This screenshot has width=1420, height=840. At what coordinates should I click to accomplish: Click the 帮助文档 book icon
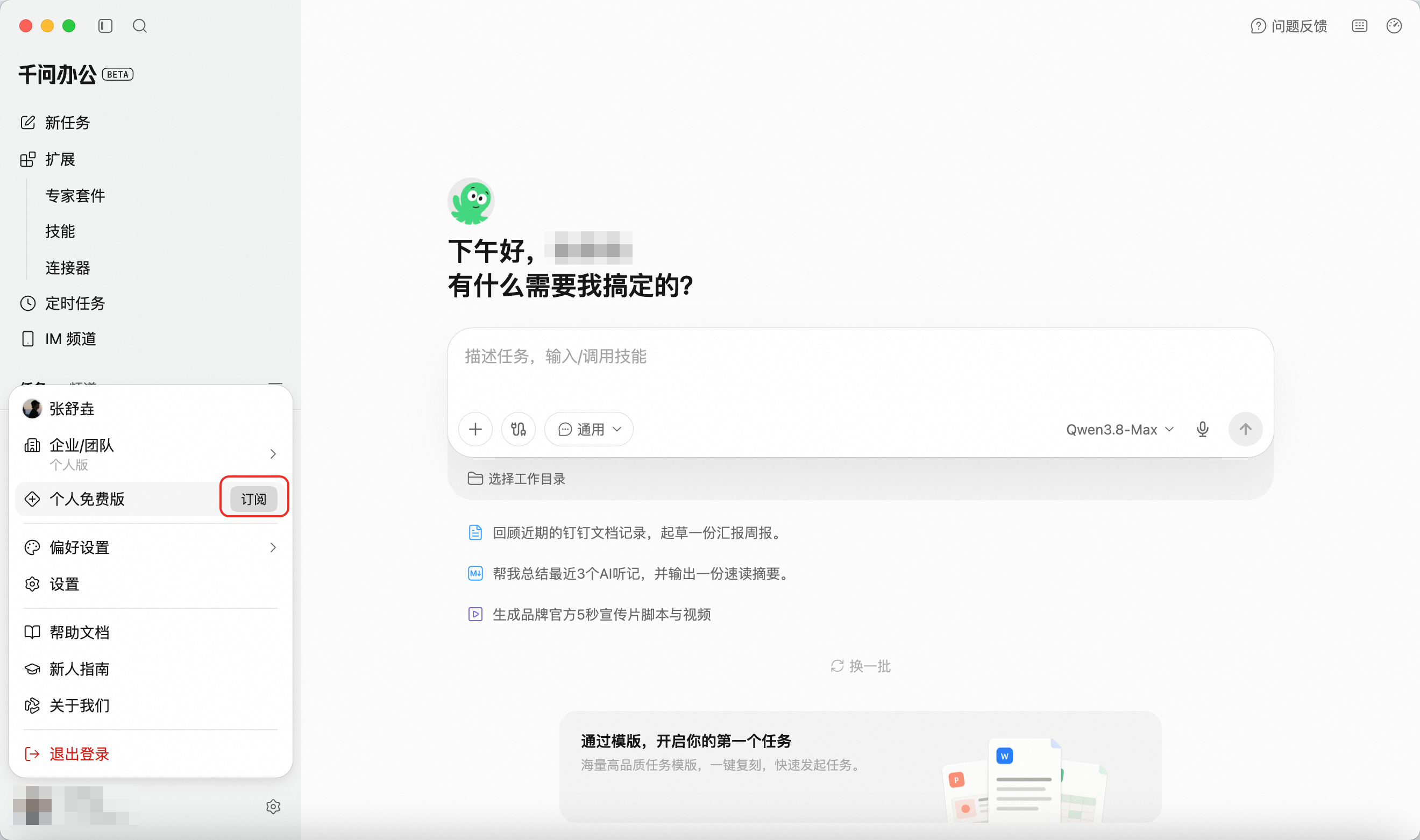pyautogui.click(x=32, y=632)
